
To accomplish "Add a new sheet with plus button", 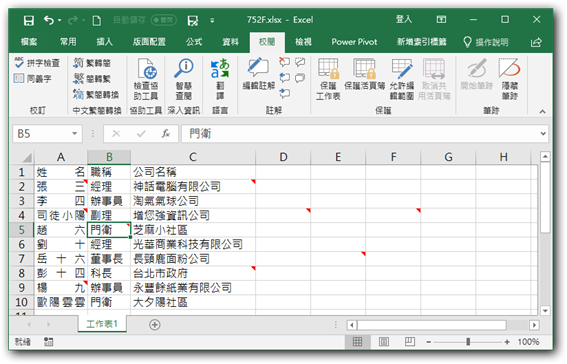I will 155,325.
